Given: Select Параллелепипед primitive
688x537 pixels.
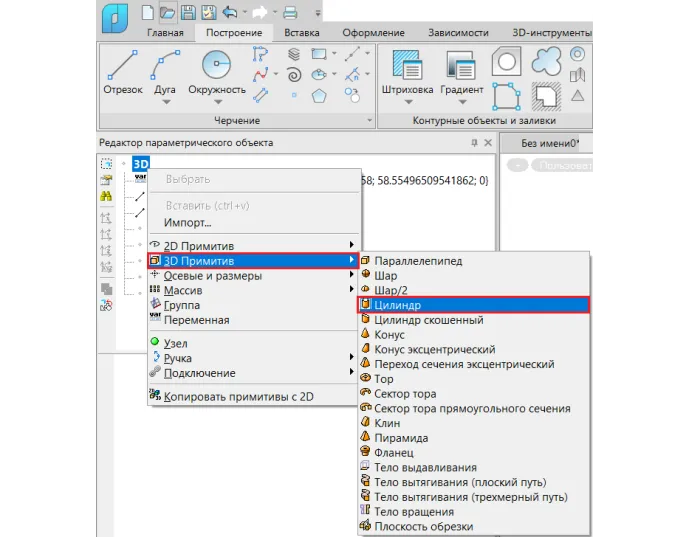Looking at the screenshot, I should 474,261.
